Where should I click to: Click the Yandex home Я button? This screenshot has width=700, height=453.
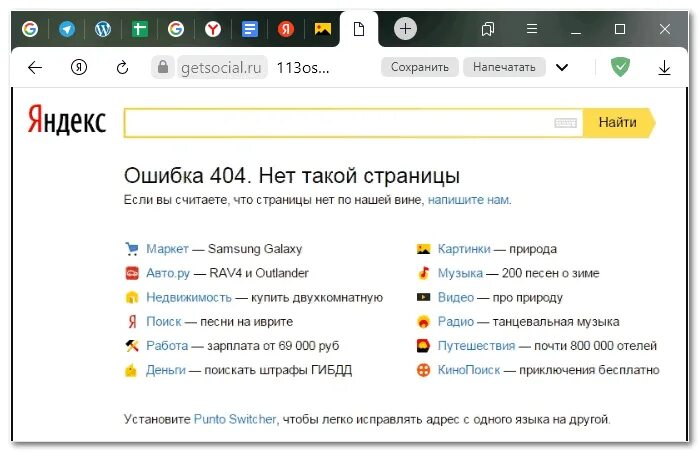coord(79,67)
